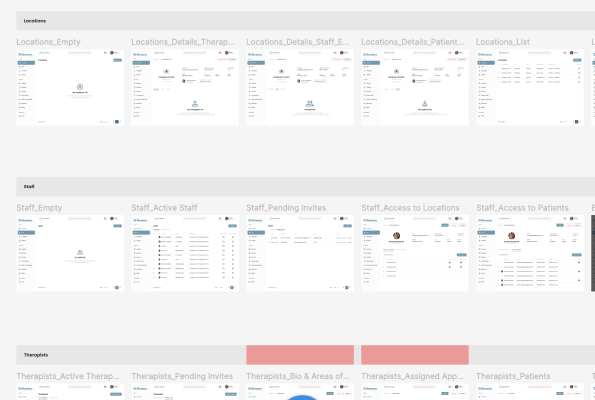
Task: Select the Therapists_Patients frame label
Action: [513, 376]
